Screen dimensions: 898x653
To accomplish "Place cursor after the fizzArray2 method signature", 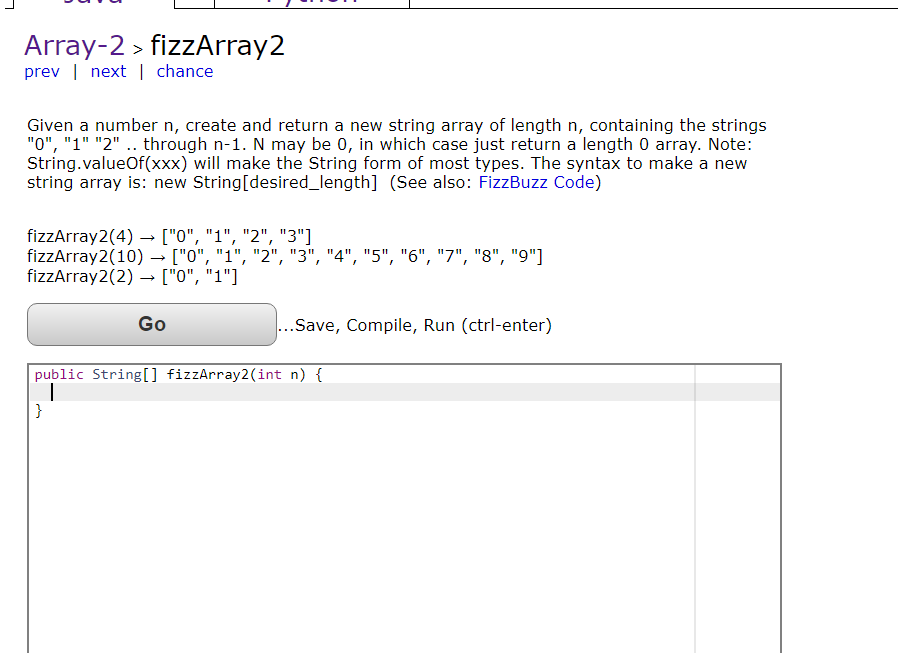I will (327, 374).
